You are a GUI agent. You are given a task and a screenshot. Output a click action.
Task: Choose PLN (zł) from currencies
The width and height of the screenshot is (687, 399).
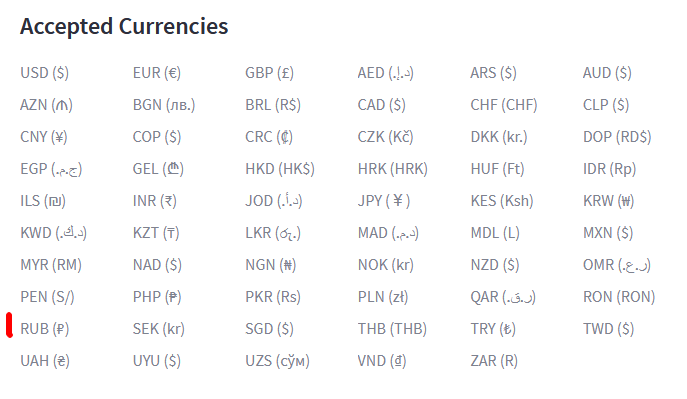383,297
